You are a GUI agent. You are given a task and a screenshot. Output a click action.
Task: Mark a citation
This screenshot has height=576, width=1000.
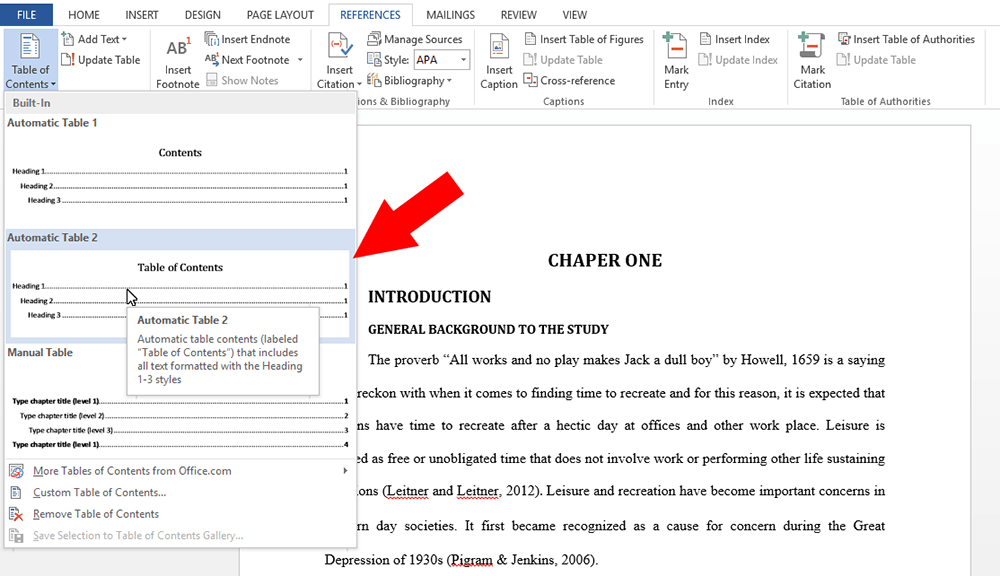[812, 60]
